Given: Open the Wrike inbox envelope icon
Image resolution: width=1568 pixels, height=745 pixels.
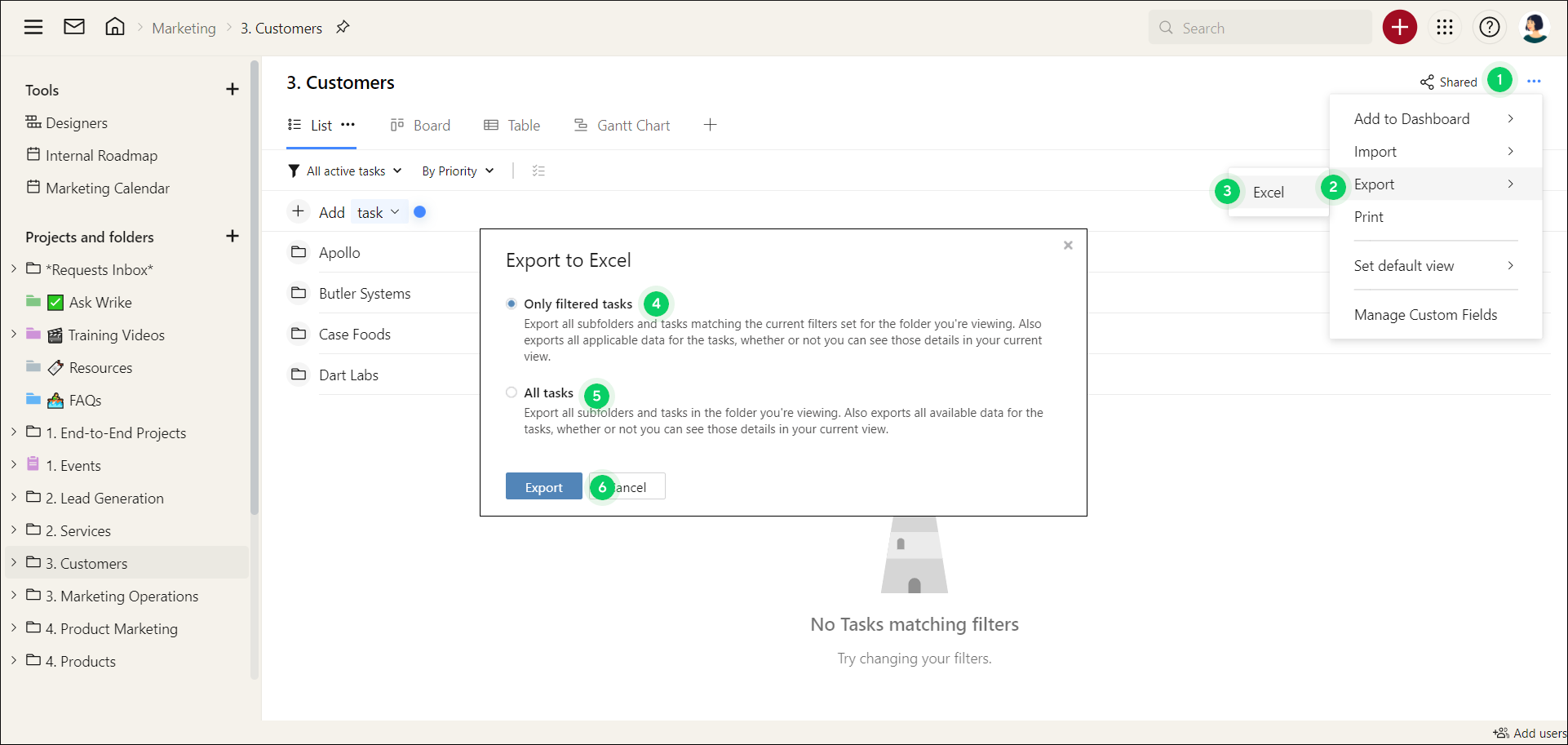Looking at the screenshot, I should point(74,26).
